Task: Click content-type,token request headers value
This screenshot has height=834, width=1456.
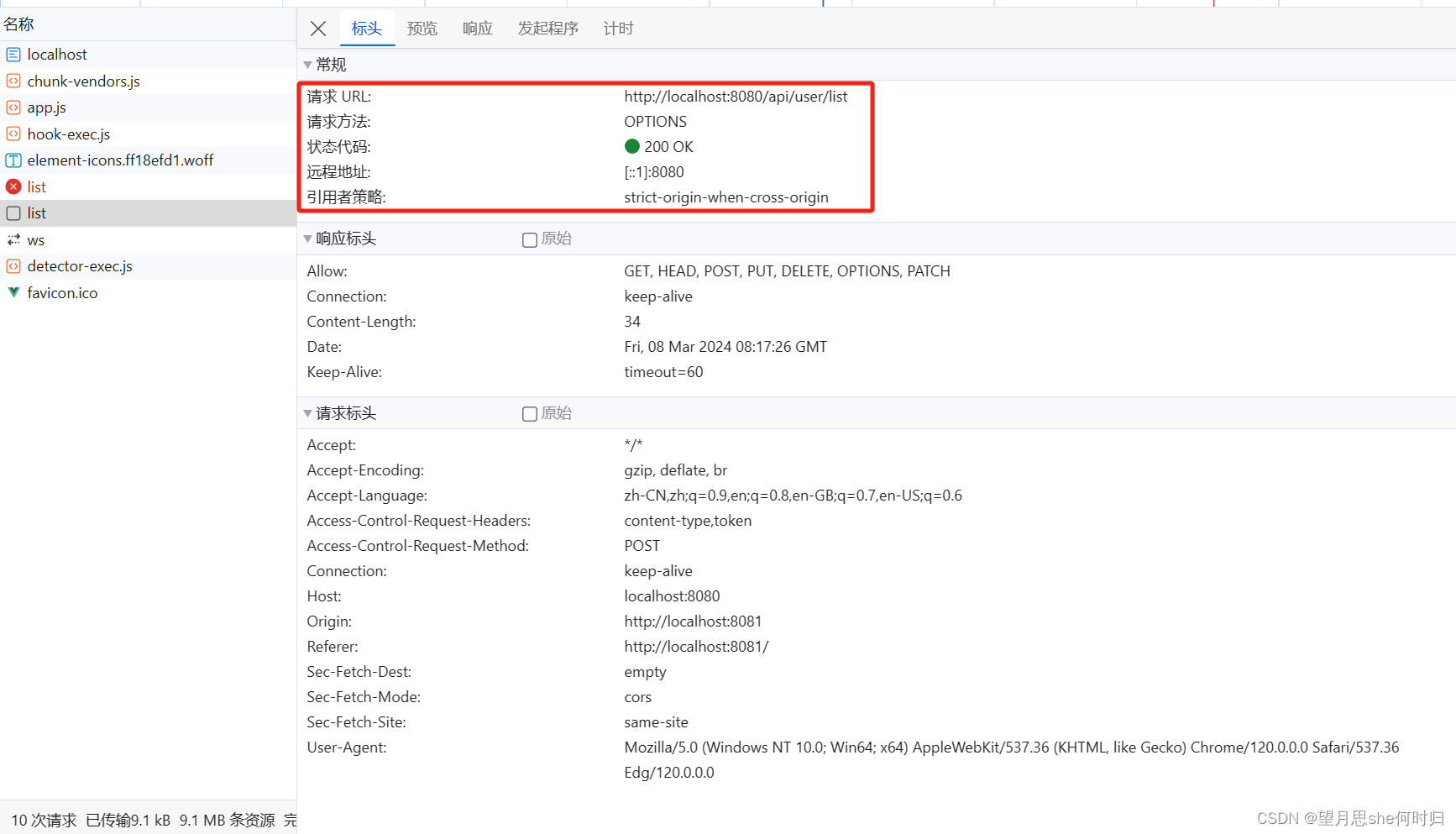Action: coord(688,521)
